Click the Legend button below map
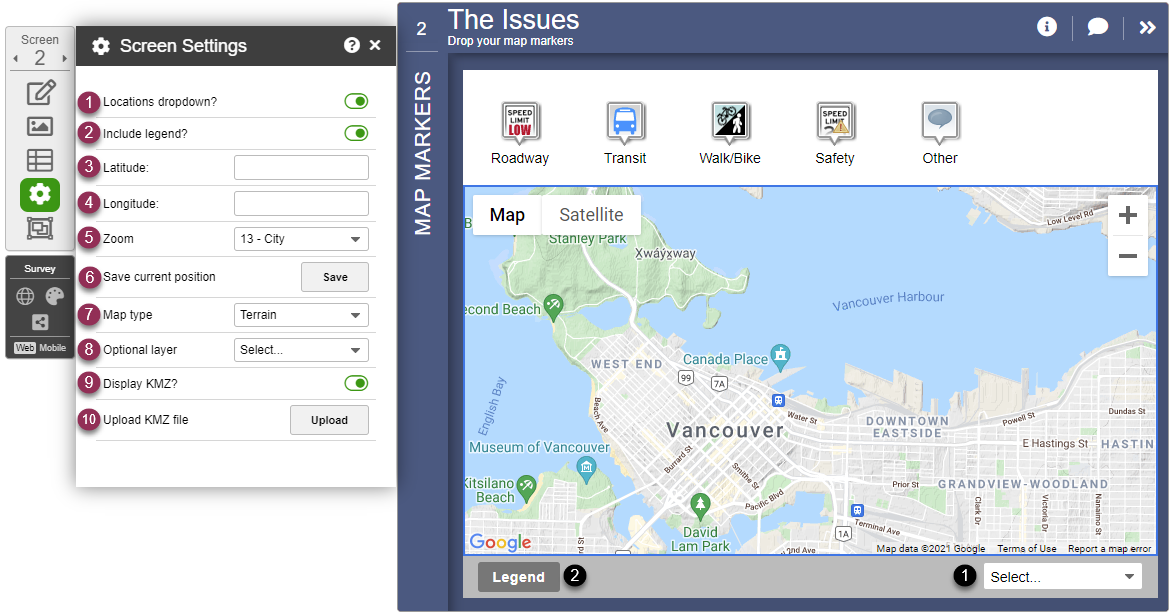 [x=518, y=578]
